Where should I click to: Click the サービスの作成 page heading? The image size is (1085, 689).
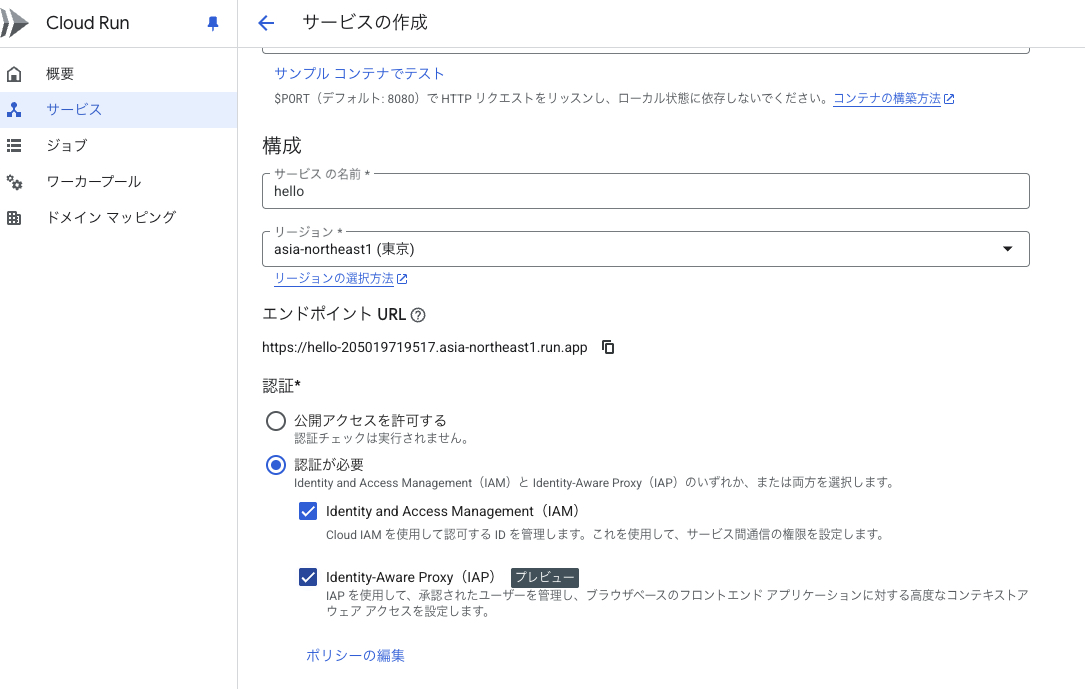[x=365, y=23]
